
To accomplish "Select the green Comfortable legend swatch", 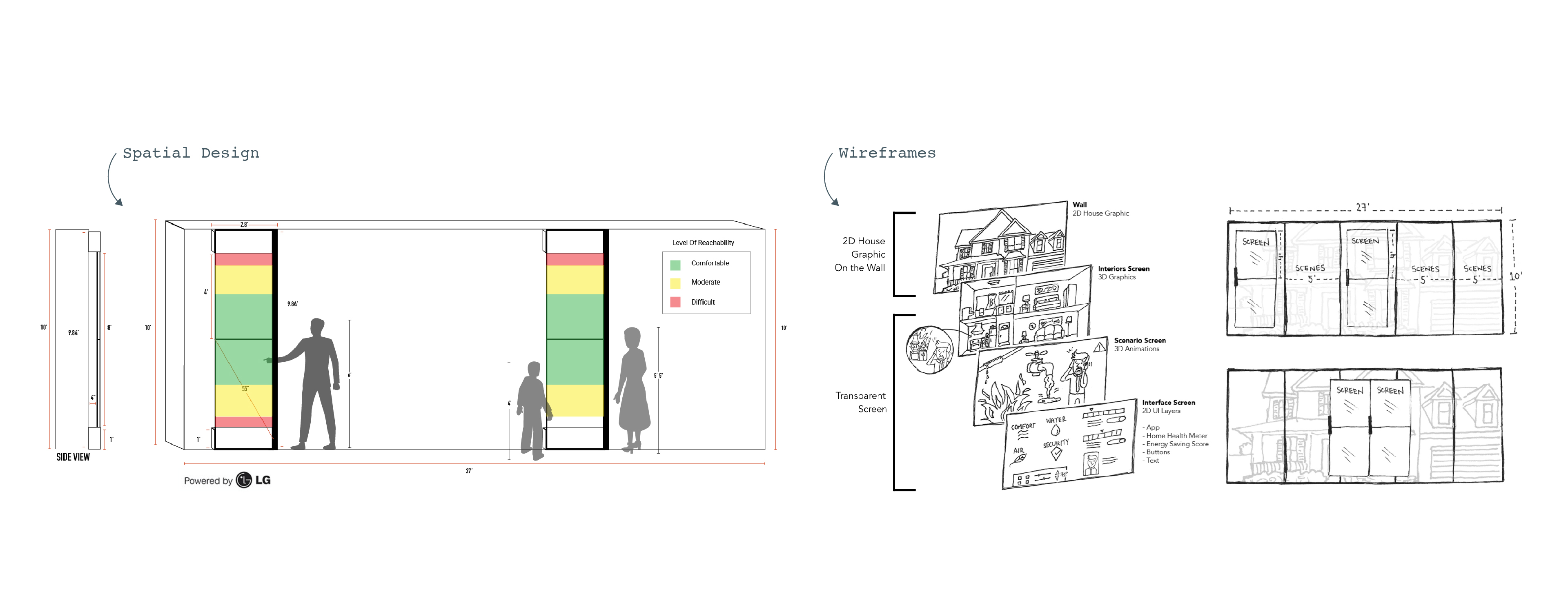I will pos(675,265).
